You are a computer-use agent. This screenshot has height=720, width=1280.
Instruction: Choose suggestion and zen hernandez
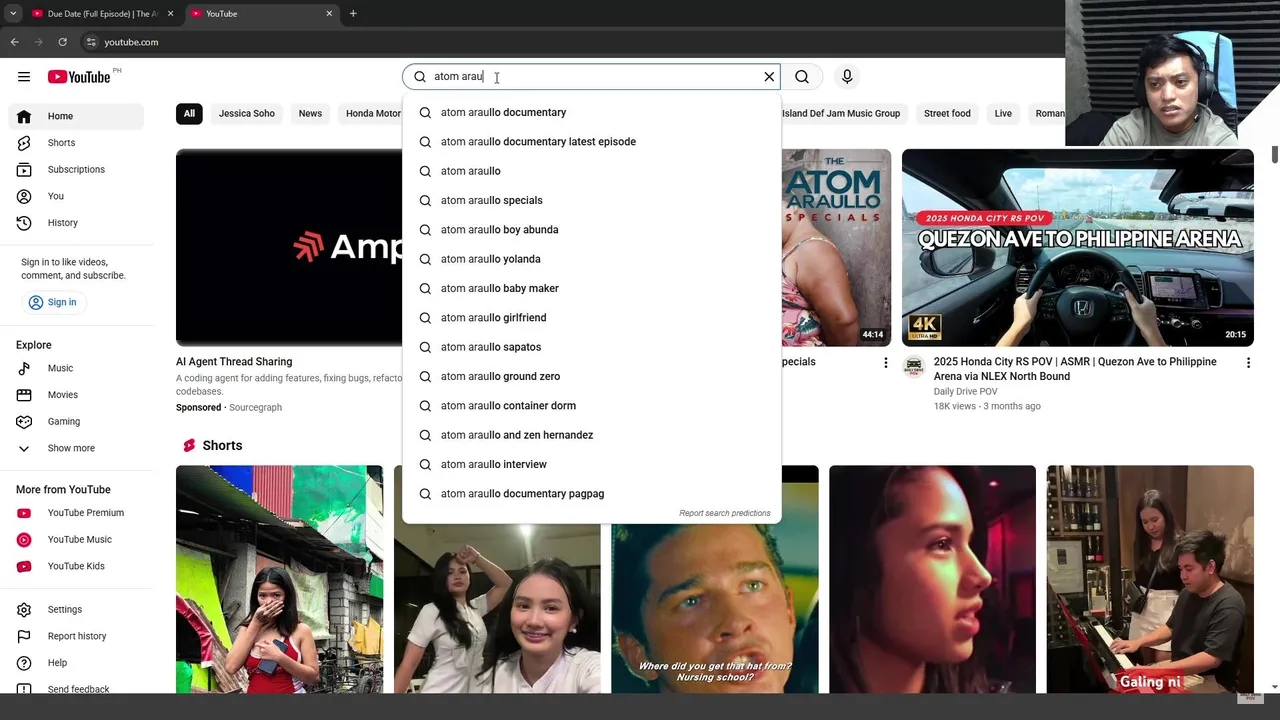[x=591, y=435]
